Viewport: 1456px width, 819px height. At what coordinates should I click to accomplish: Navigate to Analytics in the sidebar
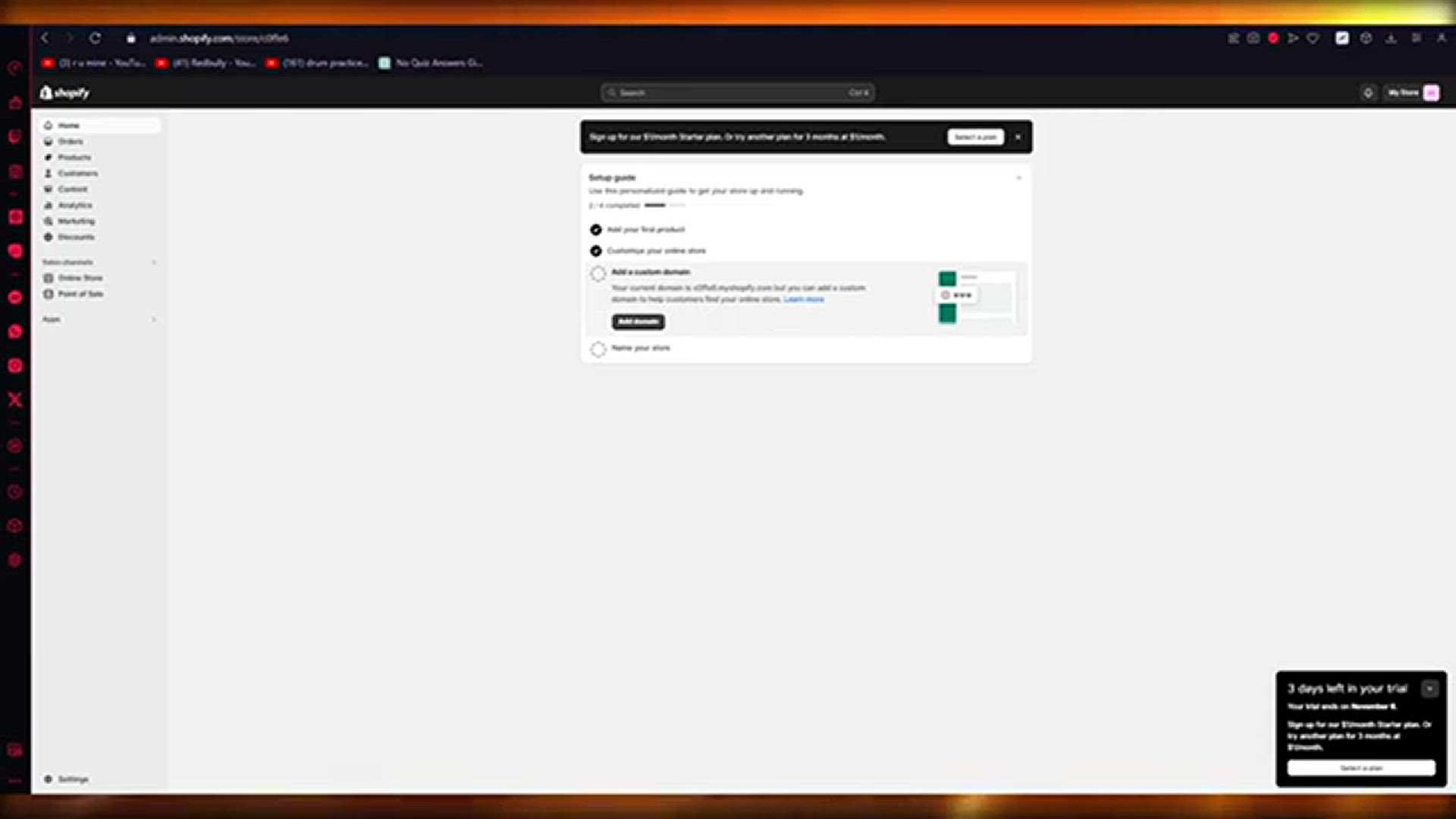click(x=75, y=205)
